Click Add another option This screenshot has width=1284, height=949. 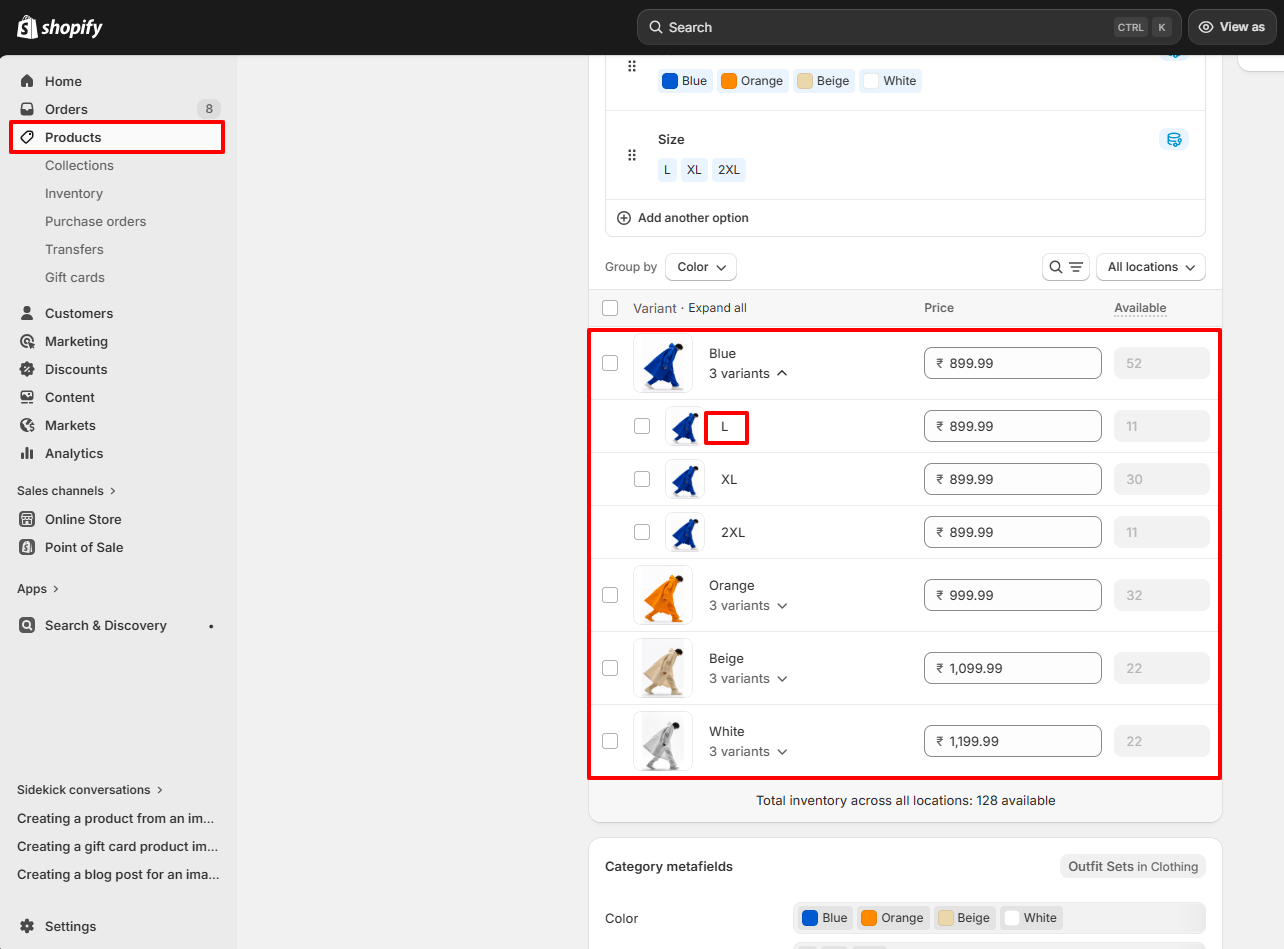682,218
